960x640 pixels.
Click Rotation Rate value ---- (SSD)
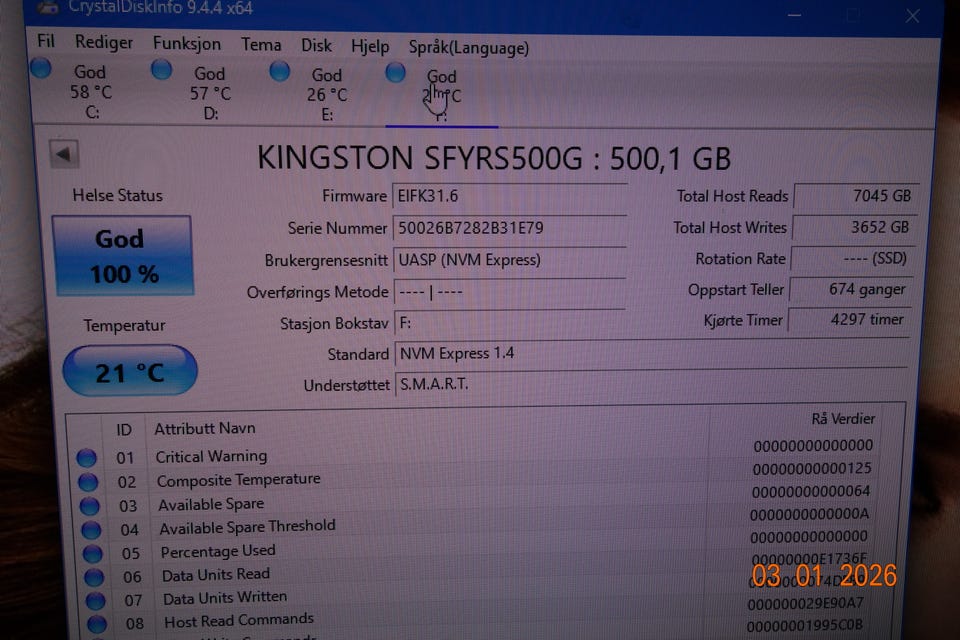(x=853, y=258)
